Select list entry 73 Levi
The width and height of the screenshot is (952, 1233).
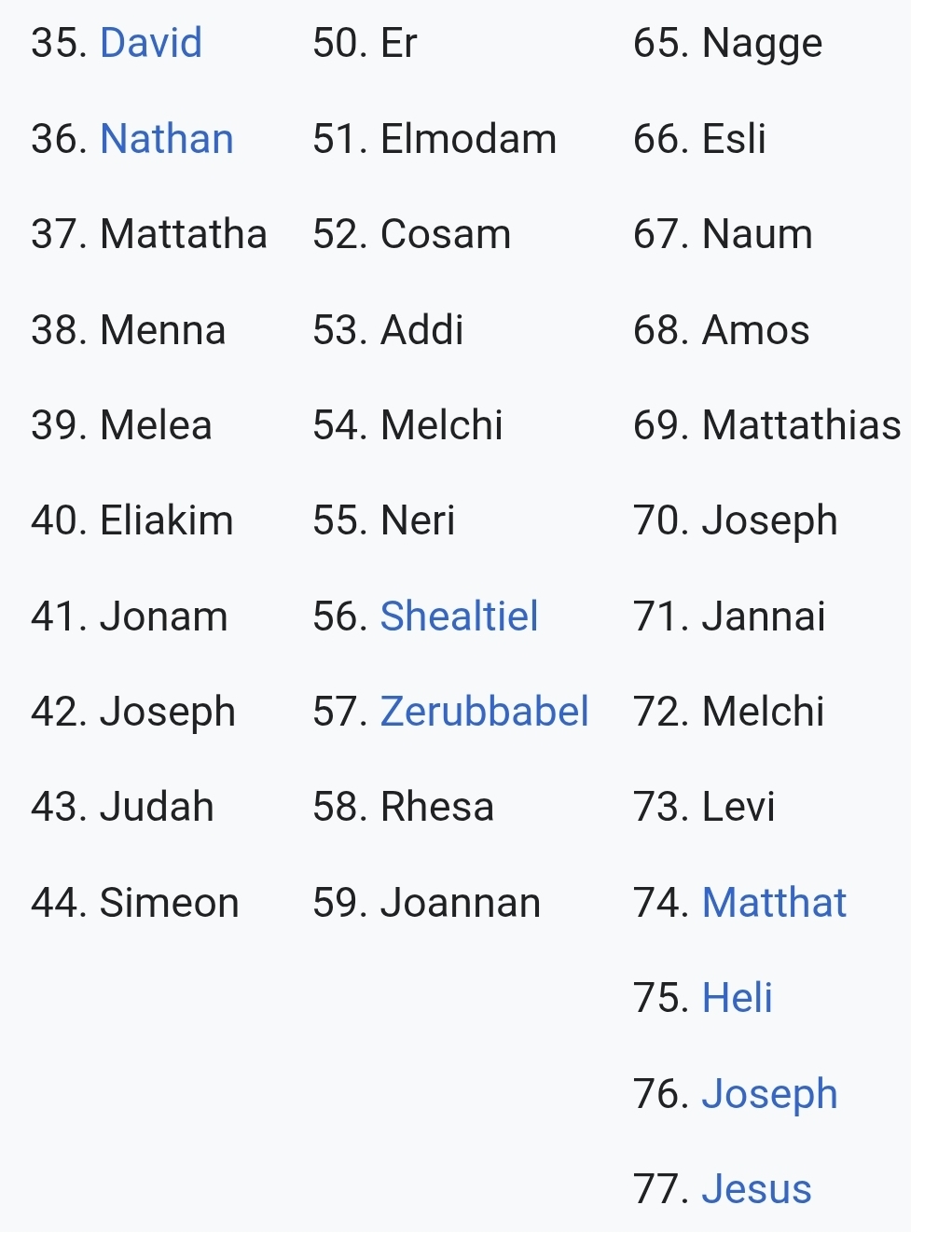tap(704, 807)
